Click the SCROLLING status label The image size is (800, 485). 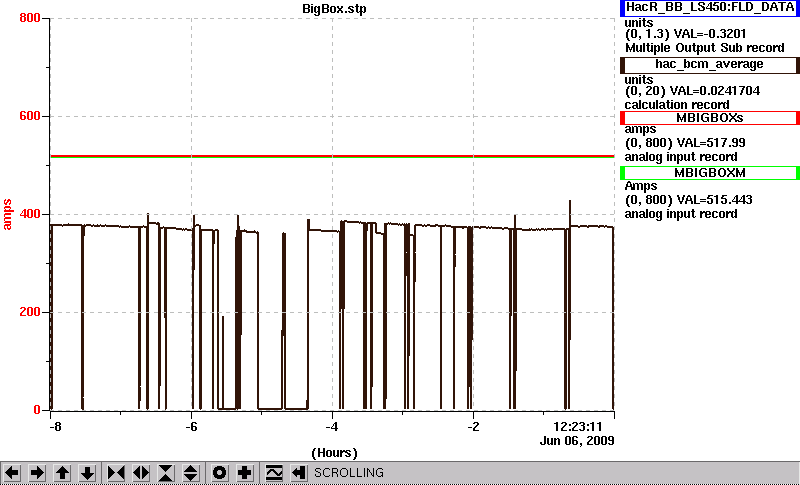pos(349,473)
